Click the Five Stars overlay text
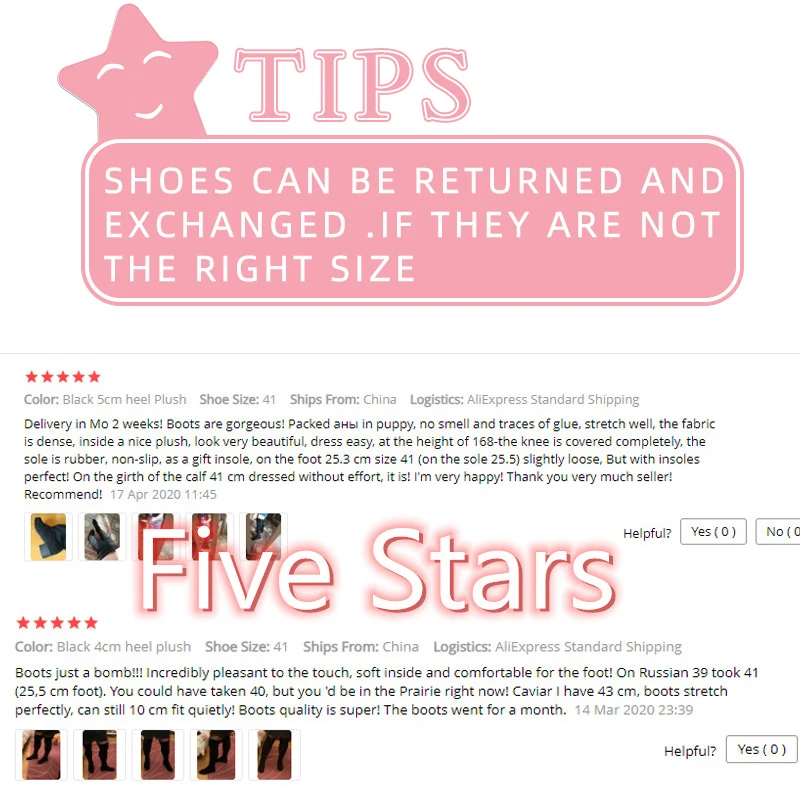The height and width of the screenshot is (799, 800). point(377,569)
